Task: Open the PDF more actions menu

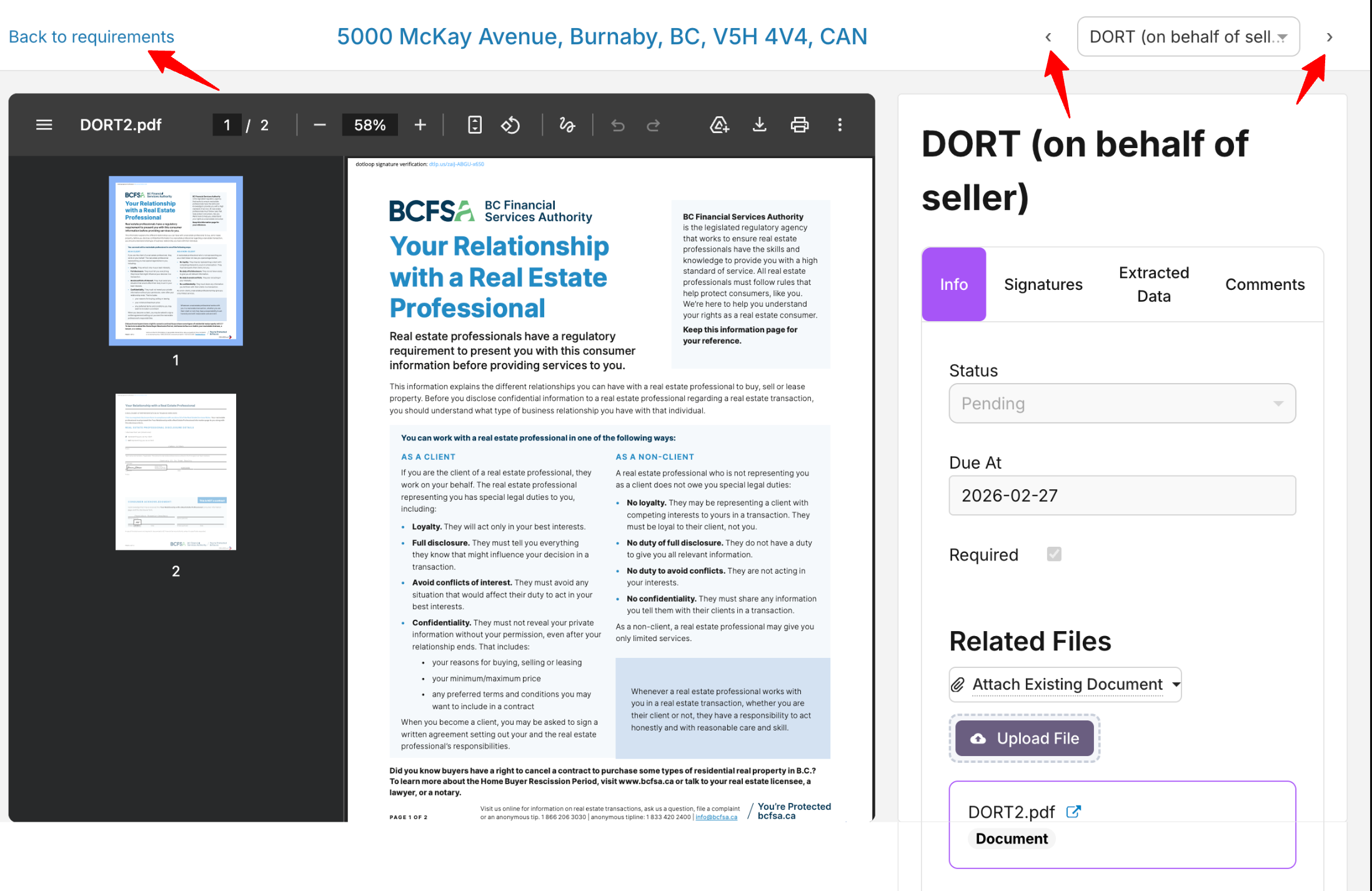Action: click(x=840, y=125)
